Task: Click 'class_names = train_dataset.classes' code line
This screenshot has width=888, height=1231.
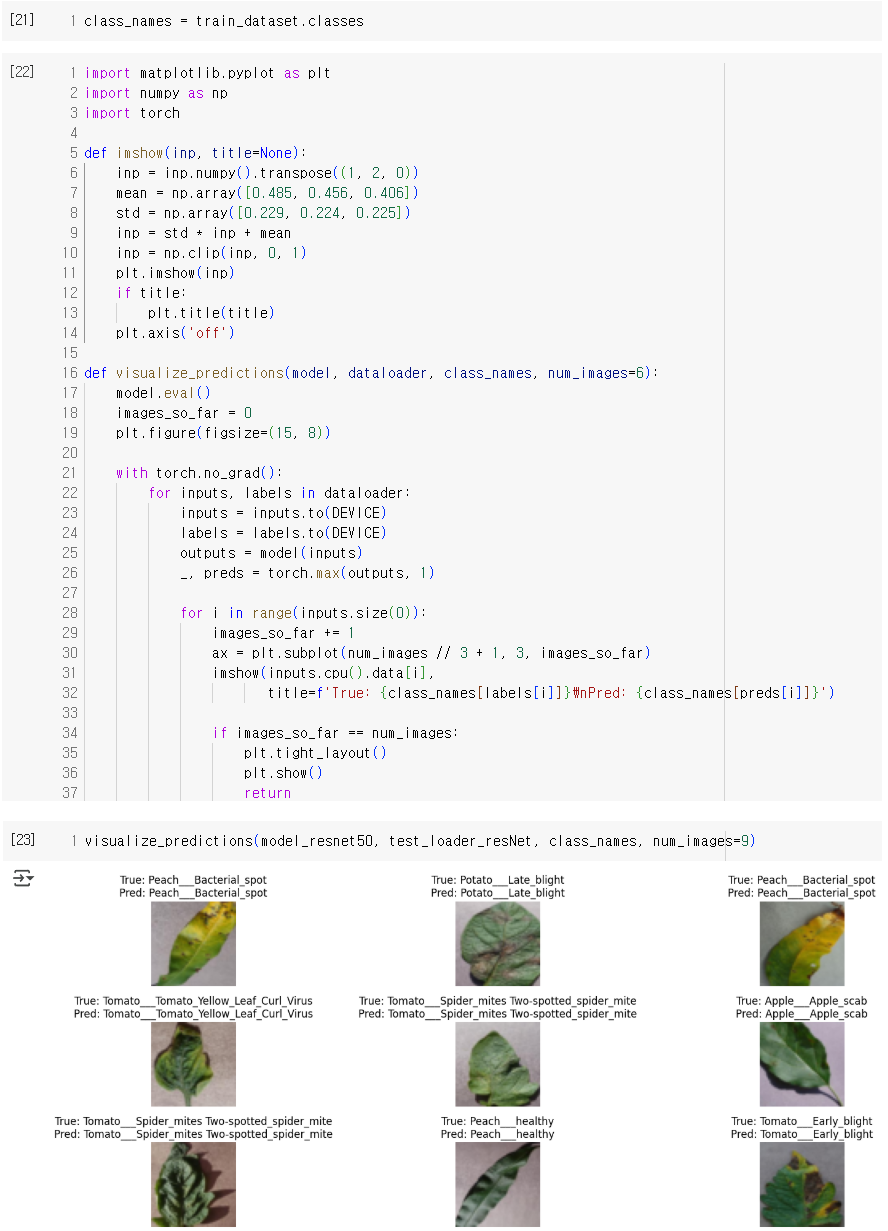Action: (x=224, y=21)
